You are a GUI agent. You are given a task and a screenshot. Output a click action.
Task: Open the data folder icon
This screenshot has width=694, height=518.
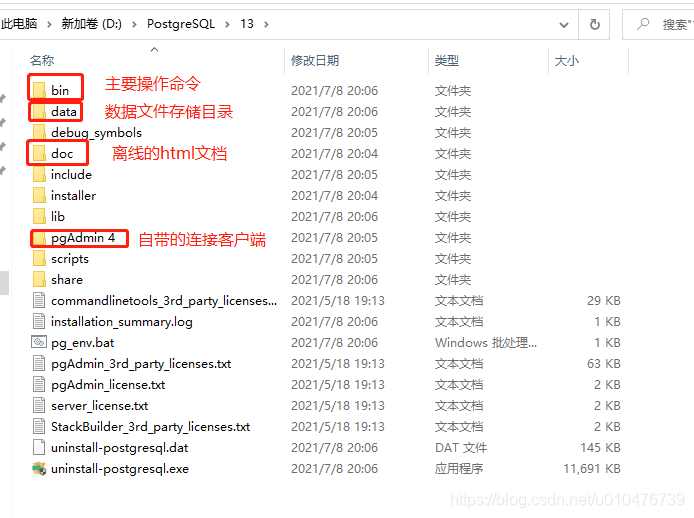coord(39,112)
